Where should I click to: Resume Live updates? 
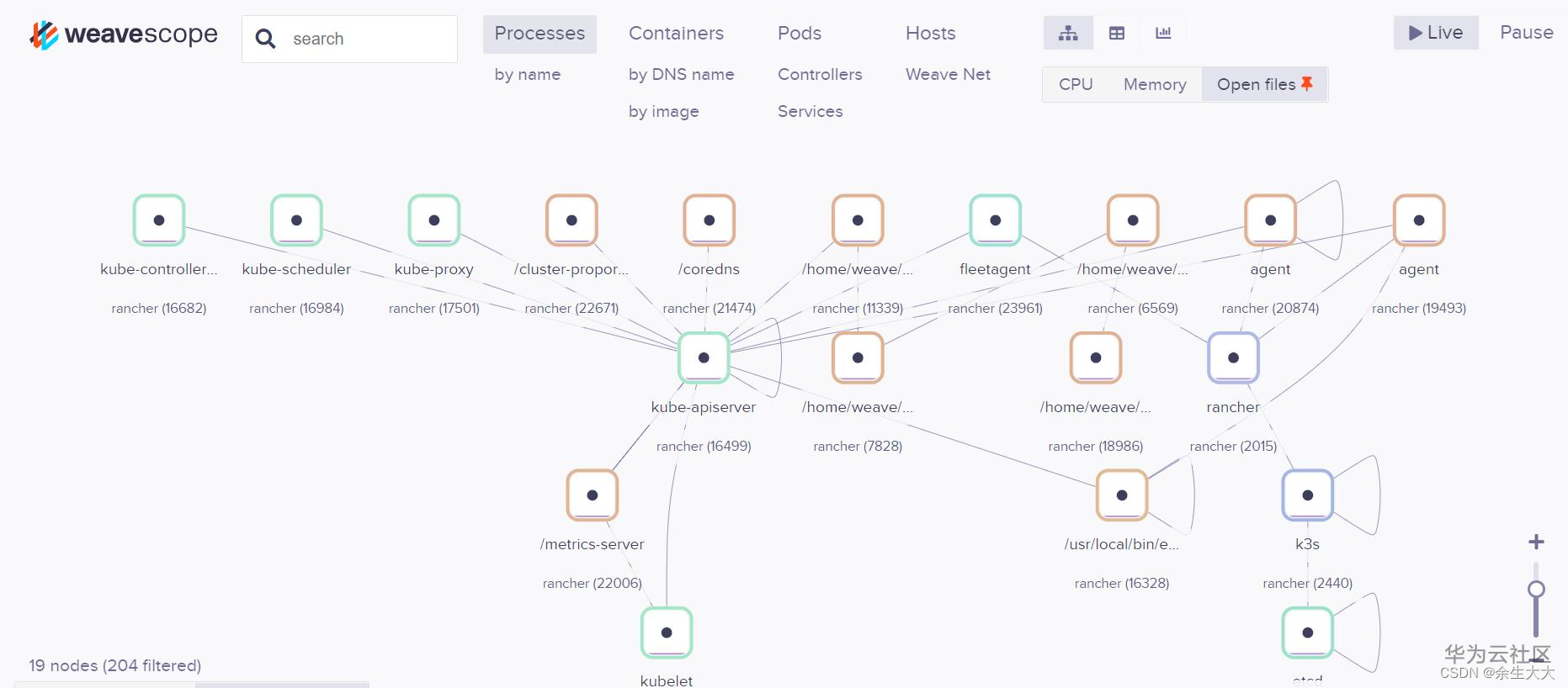click(1436, 33)
